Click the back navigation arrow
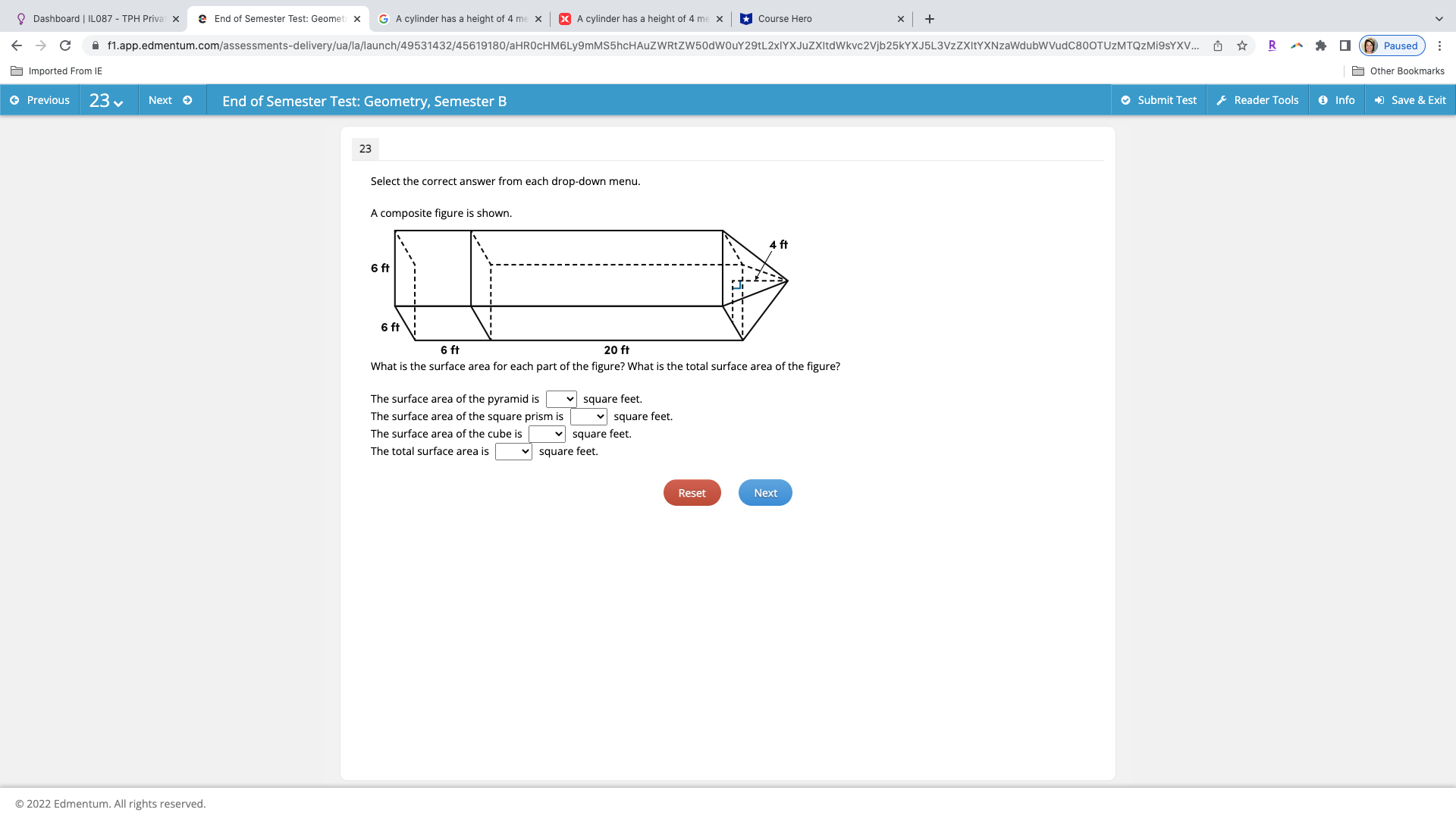Viewport: 1456px width, 819px height. pyautogui.click(x=16, y=45)
